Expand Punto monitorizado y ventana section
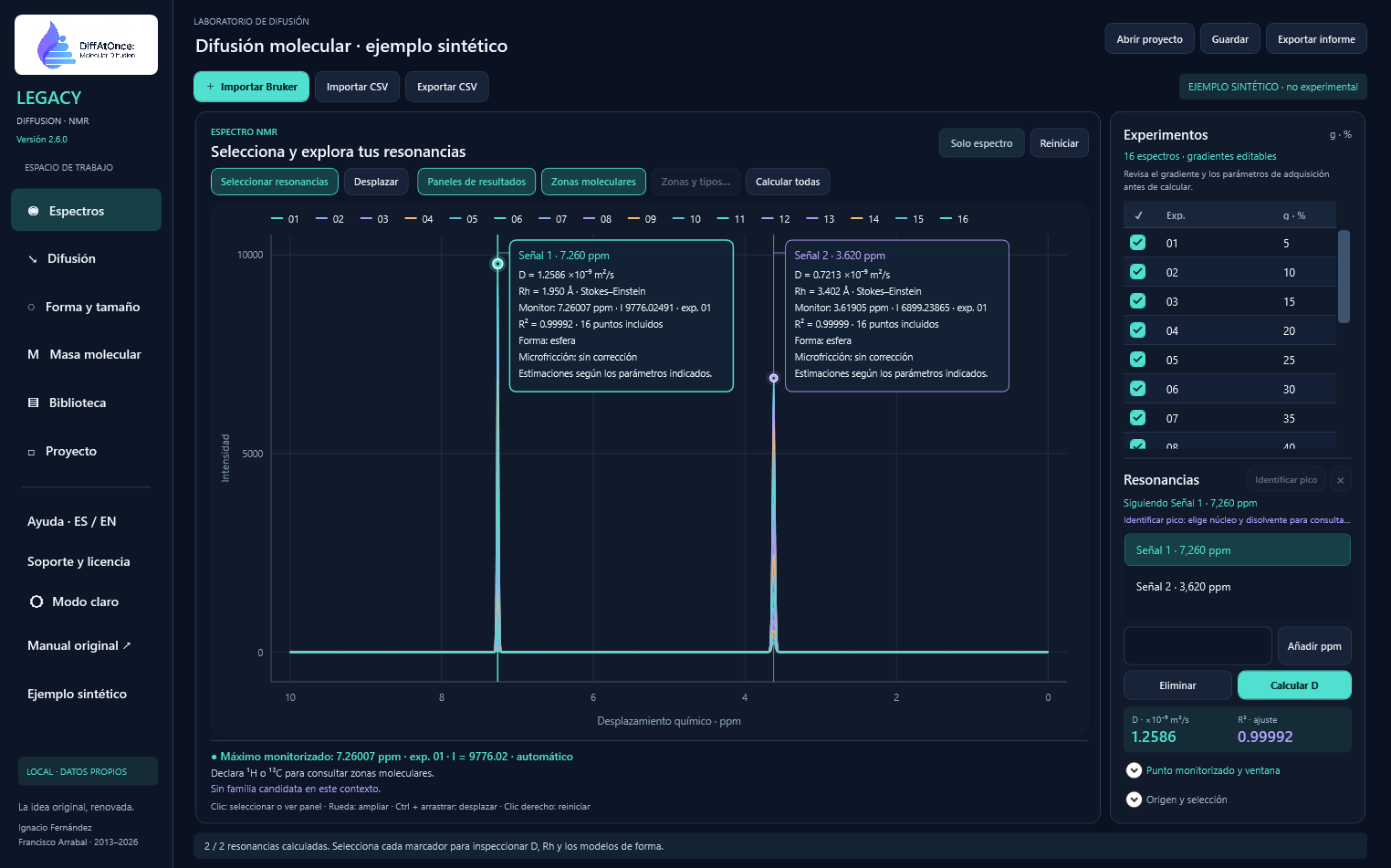Viewport: 1391px width, 868px height. click(x=1134, y=770)
